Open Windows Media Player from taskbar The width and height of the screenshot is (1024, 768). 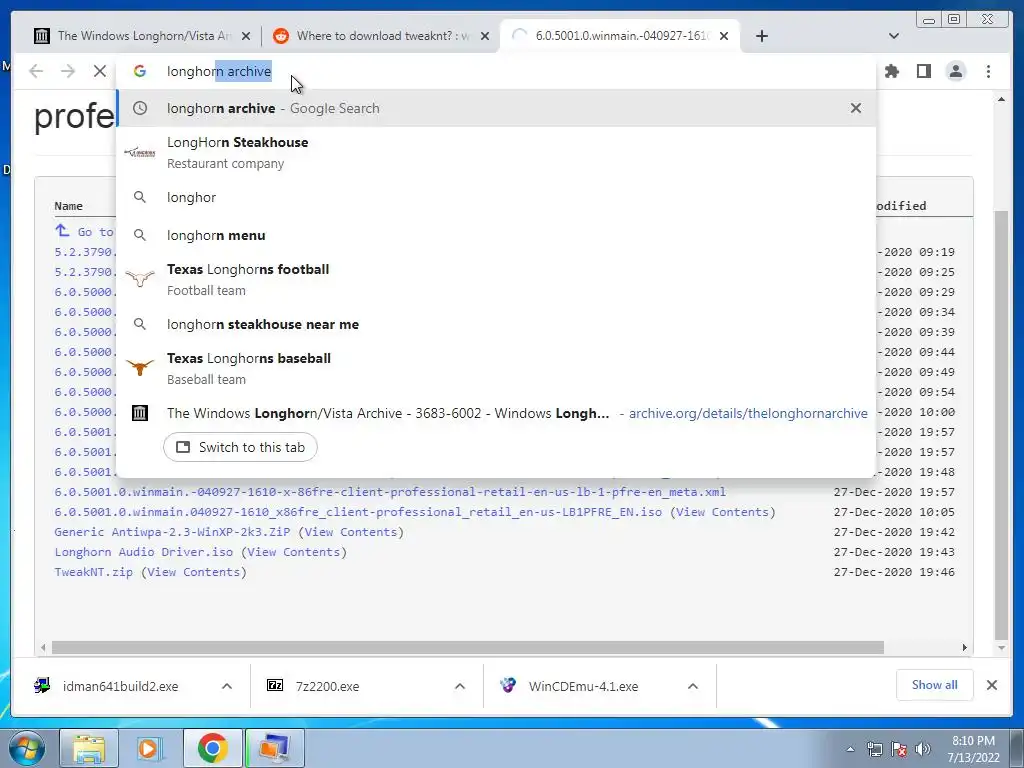150,748
